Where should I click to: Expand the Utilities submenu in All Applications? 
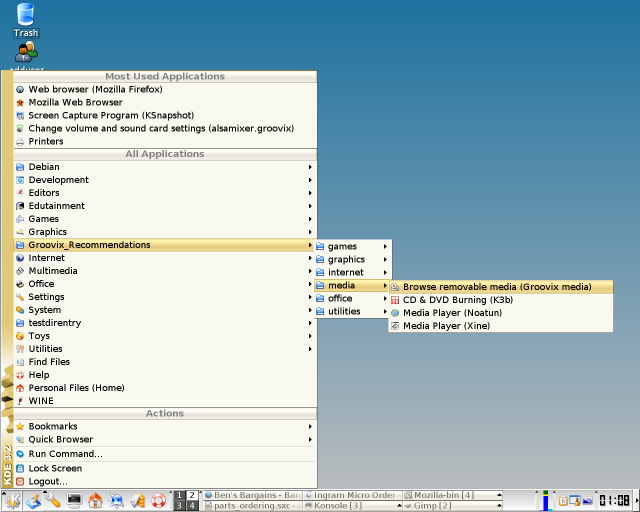[165, 349]
